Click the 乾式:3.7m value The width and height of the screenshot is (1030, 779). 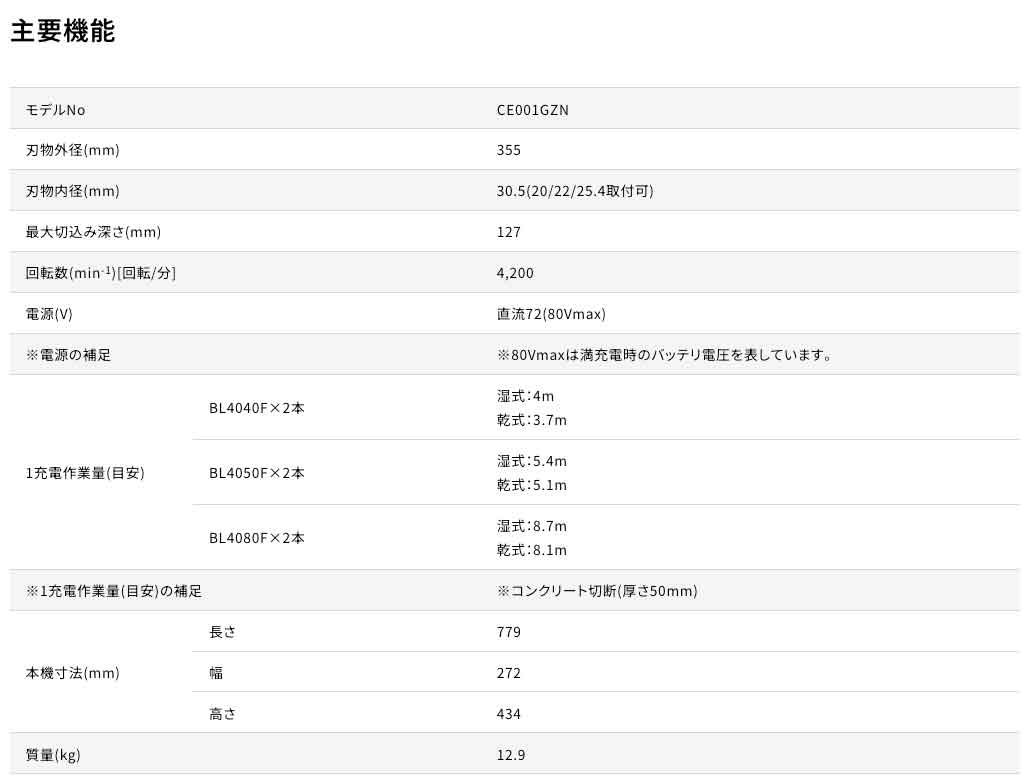pos(531,420)
